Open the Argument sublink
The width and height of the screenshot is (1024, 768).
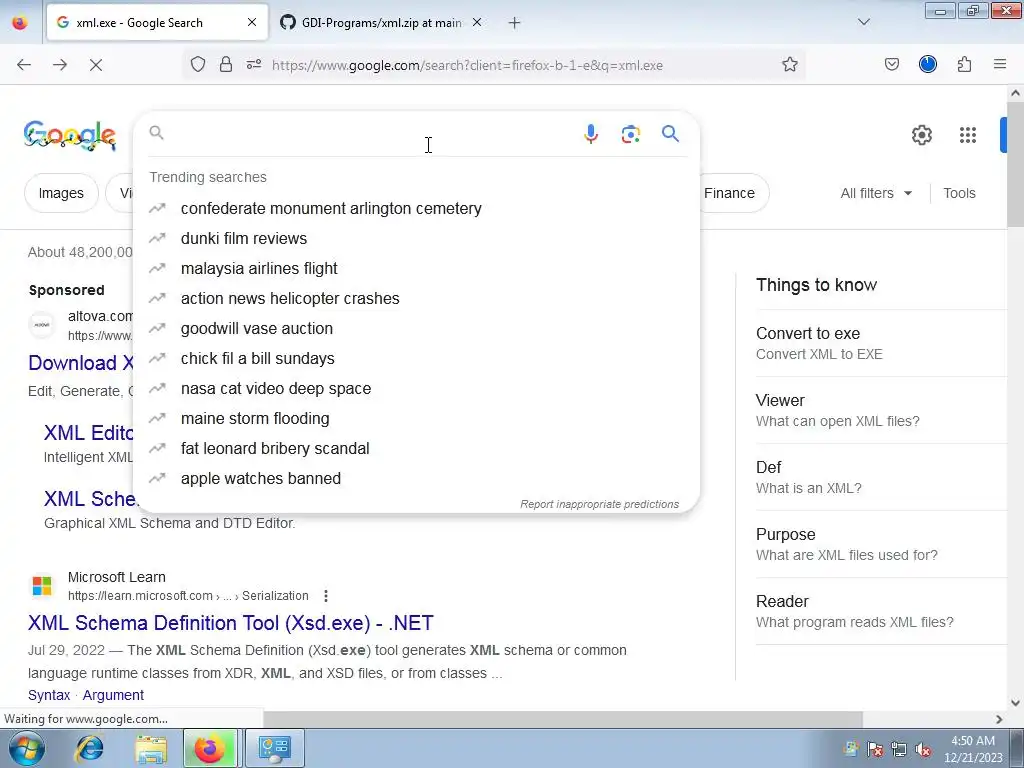coord(113,695)
